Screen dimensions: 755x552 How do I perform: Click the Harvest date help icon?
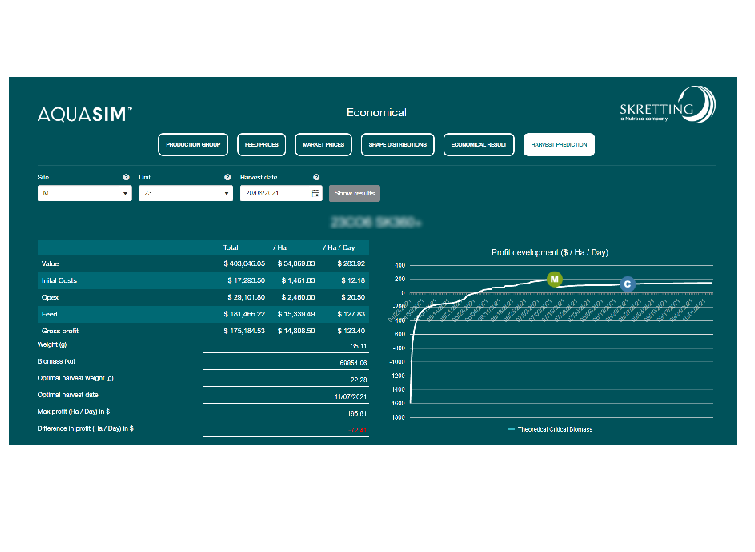point(316,177)
